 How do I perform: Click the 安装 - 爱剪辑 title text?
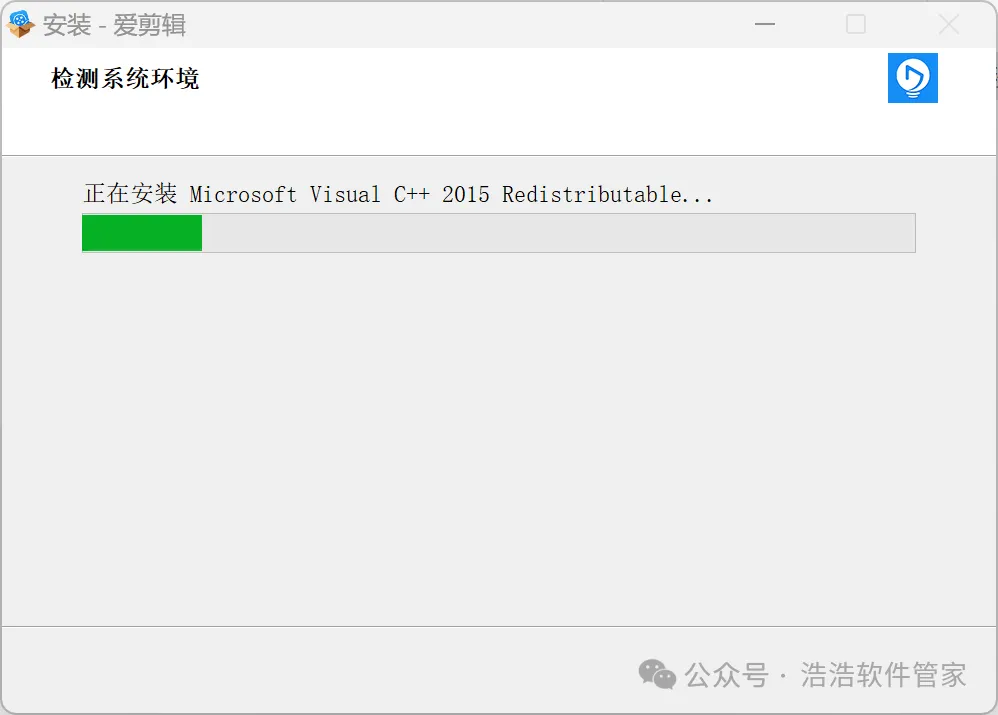tap(115, 25)
